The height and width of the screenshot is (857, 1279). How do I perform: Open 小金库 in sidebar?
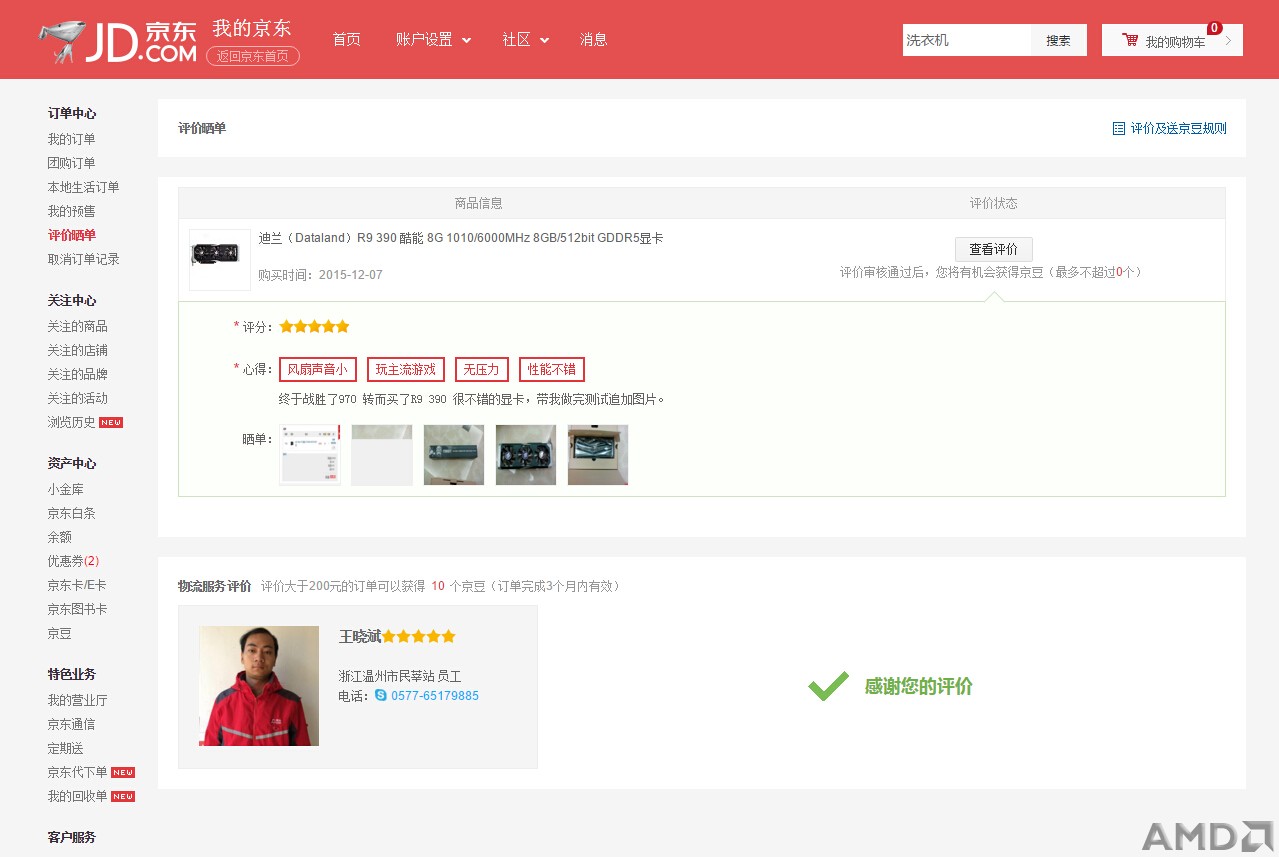(66, 489)
